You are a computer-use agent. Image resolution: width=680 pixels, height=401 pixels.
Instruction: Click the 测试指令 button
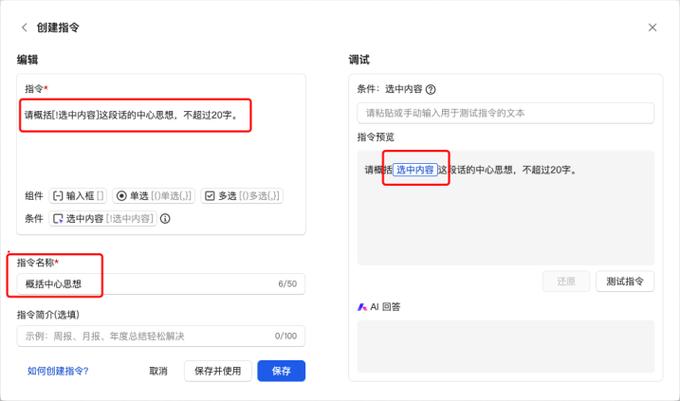[x=624, y=281]
